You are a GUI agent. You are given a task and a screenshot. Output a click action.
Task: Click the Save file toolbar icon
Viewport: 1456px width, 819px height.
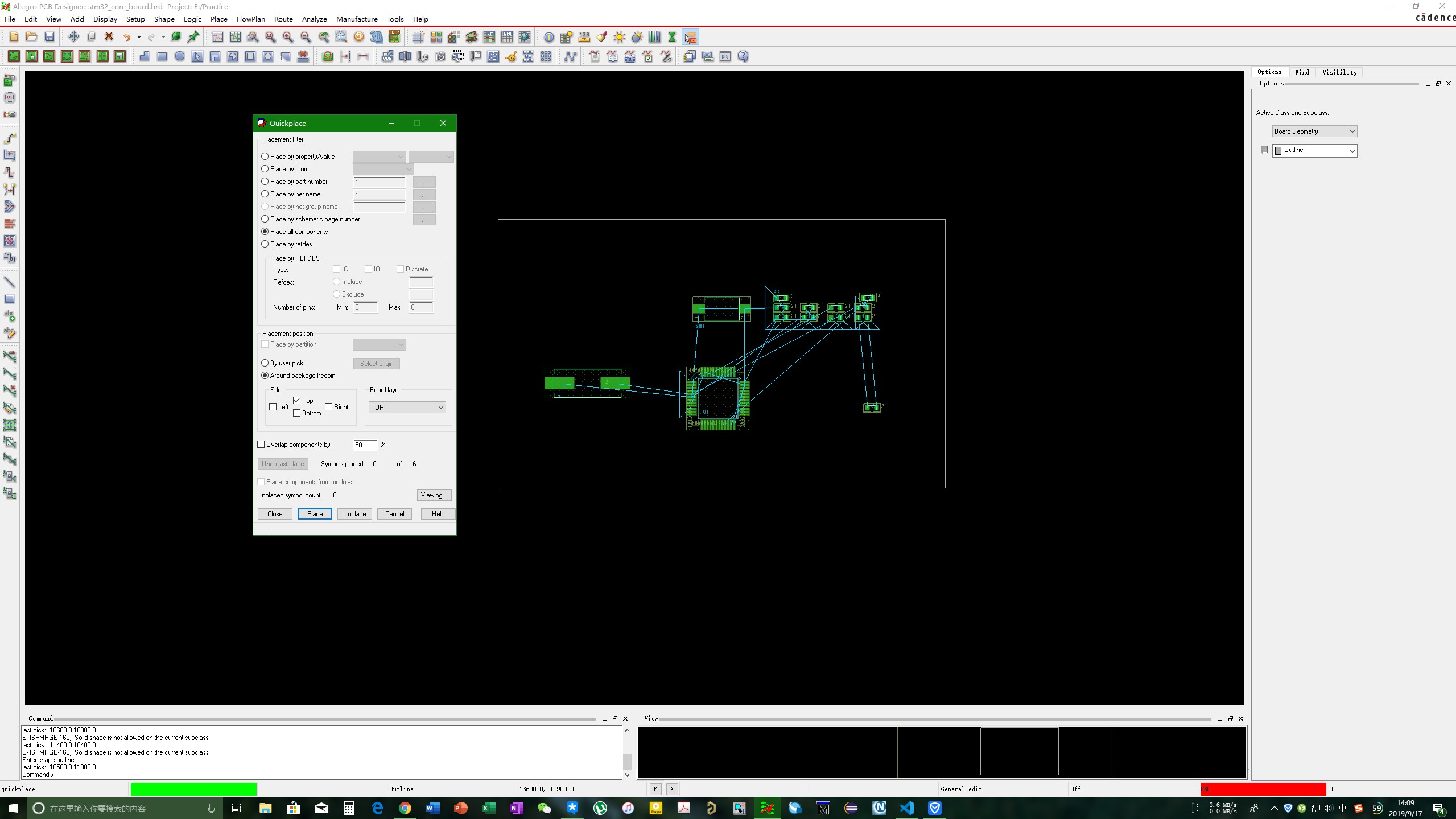50,37
